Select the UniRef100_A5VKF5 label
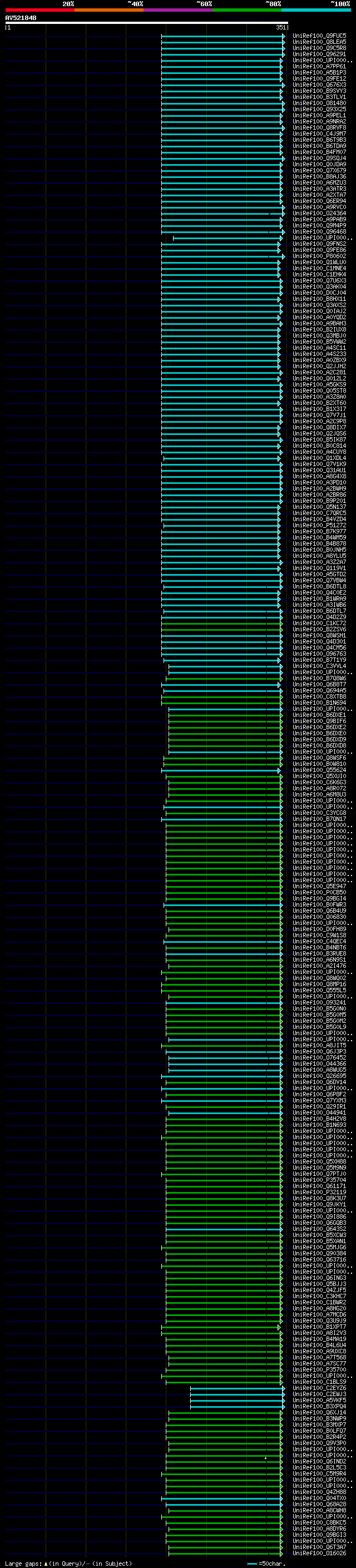The height and width of the screenshot is (1568, 356). [x=319, y=1400]
